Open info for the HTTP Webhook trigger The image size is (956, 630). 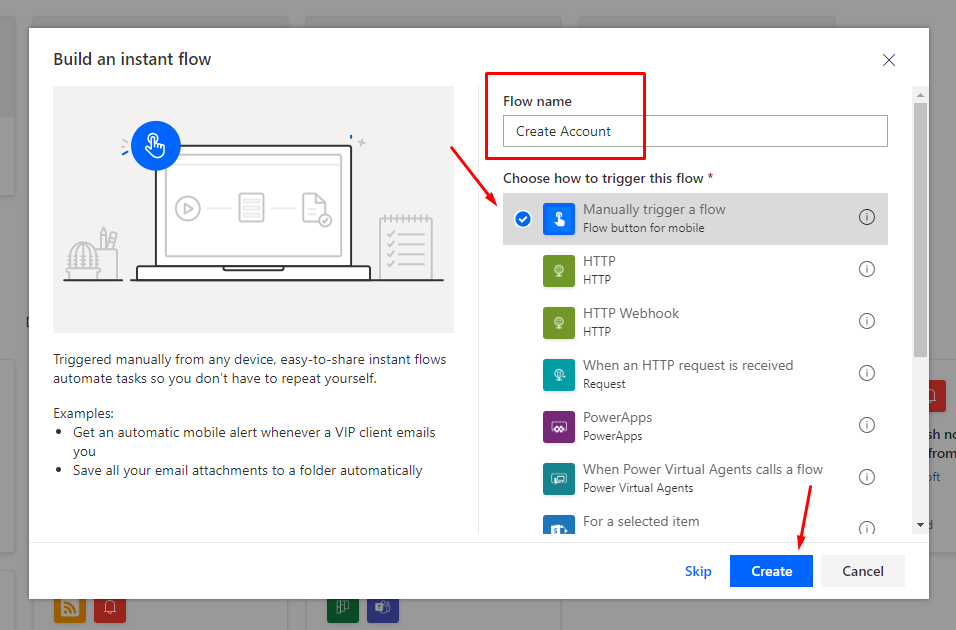click(866, 320)
